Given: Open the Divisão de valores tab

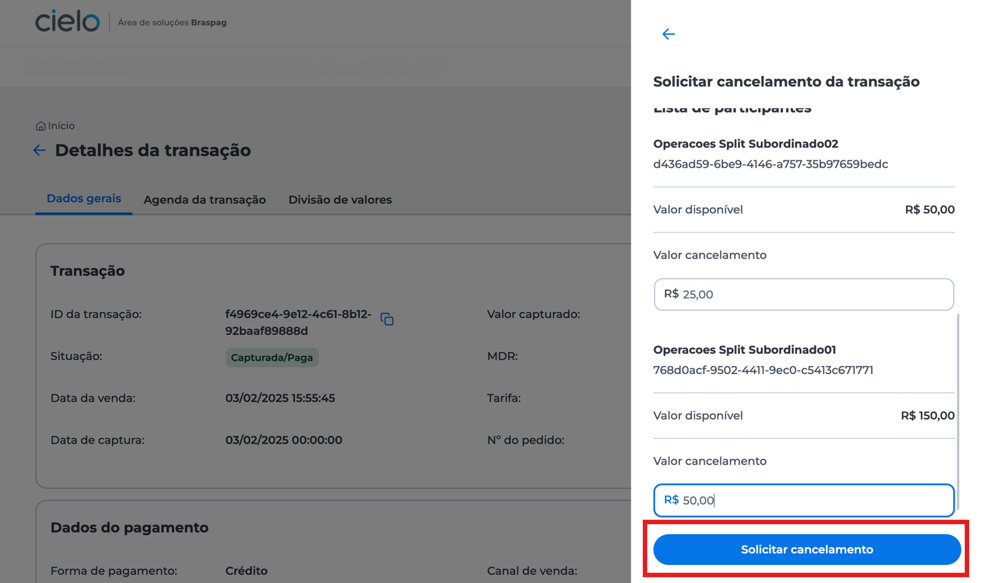Looking at the screenshot, I should pyautogui.click(x=340, y=200).
